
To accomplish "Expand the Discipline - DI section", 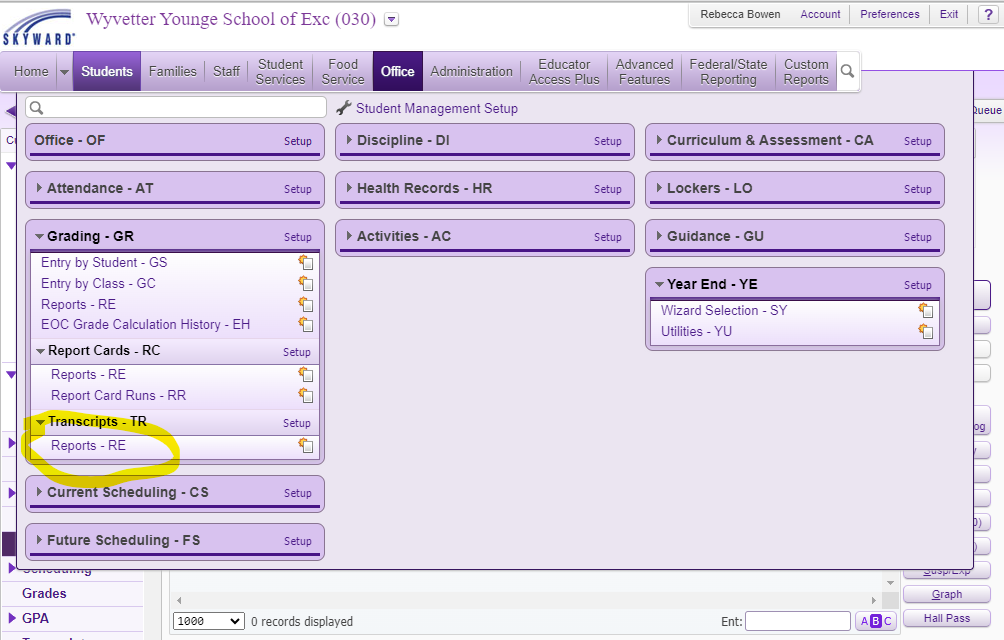I will [x=349, y=140].
